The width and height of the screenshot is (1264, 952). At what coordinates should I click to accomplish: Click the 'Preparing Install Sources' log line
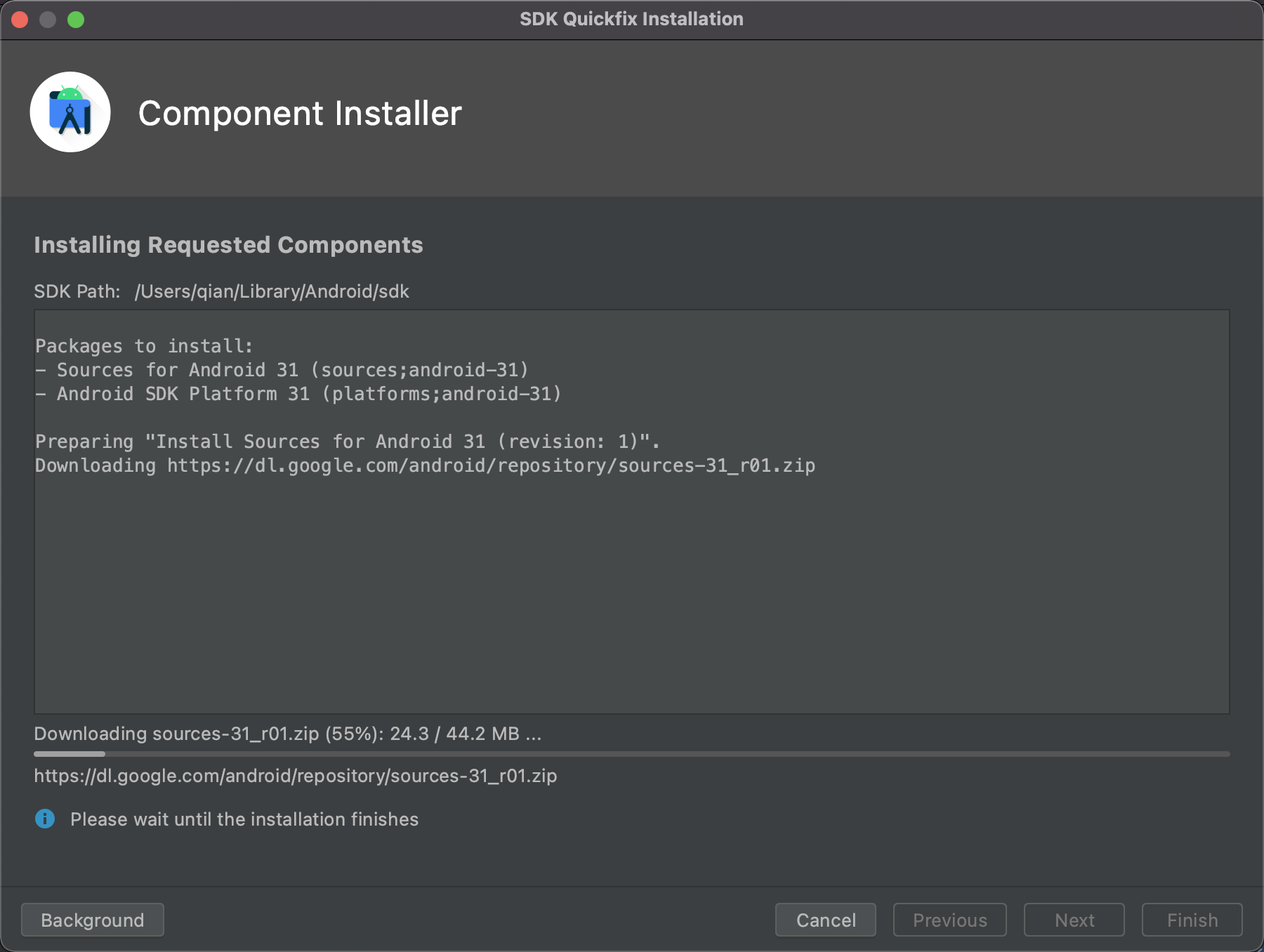tap(348, 442)
